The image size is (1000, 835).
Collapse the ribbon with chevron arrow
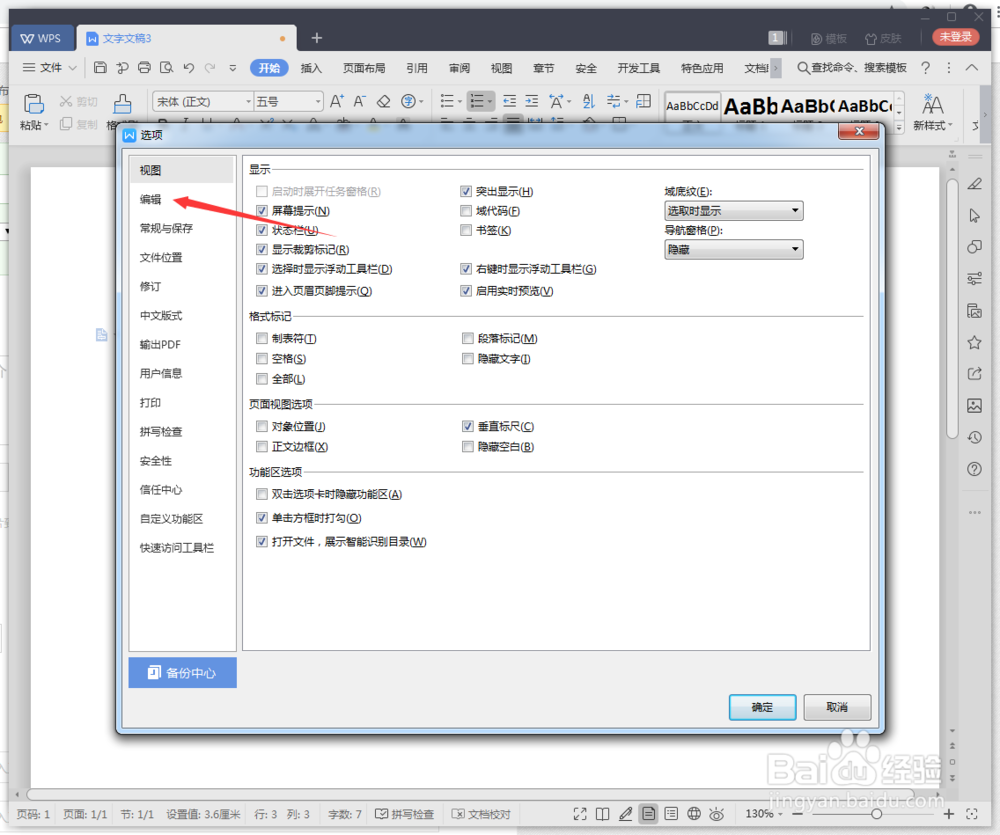click(x=971, y=68)
